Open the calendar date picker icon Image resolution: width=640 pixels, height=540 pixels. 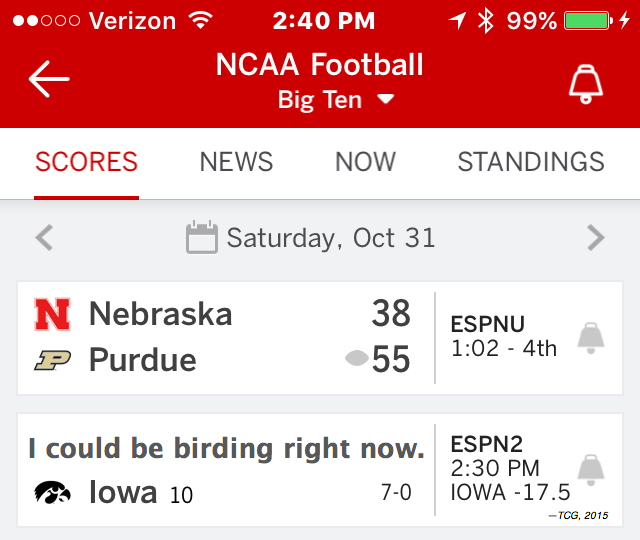coord(202,237)
